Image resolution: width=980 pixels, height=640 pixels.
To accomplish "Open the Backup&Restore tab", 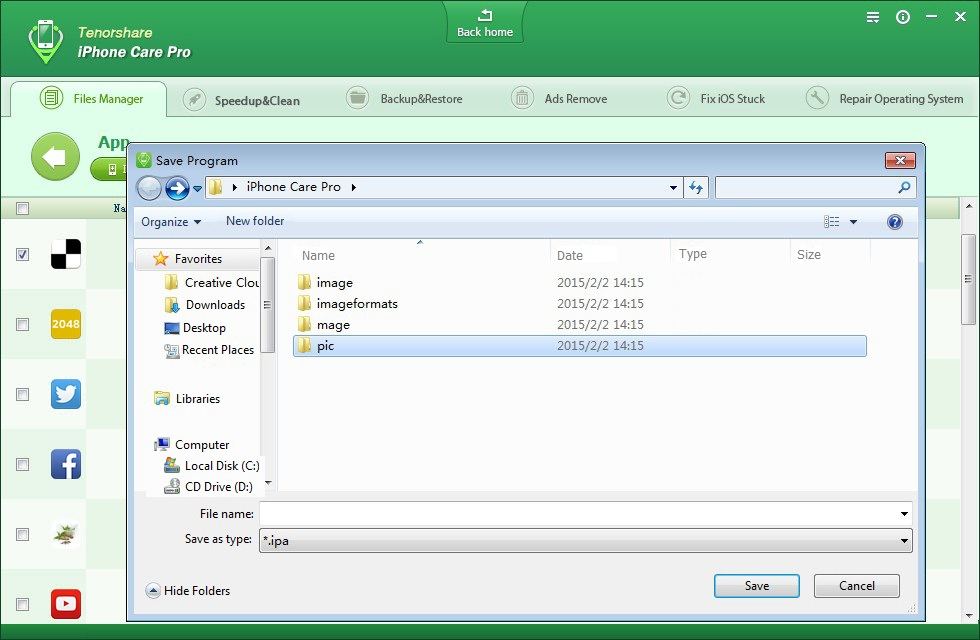I will click(x=404, y=99).
